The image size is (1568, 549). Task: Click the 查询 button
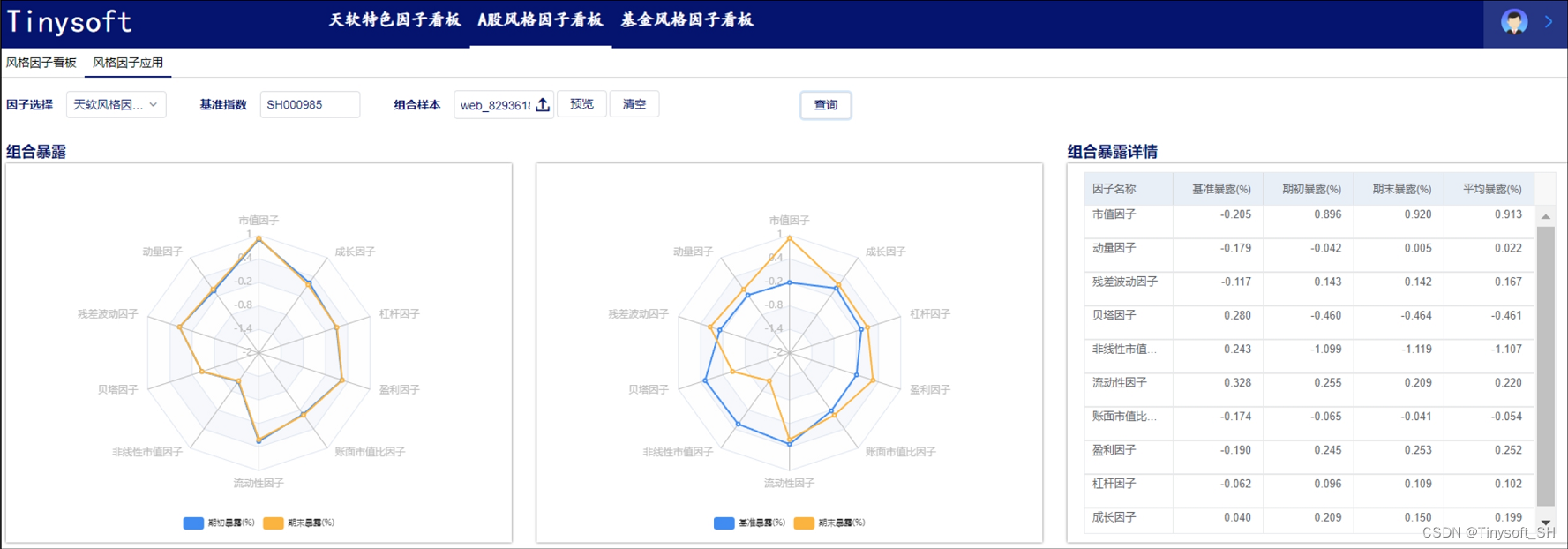826,105
